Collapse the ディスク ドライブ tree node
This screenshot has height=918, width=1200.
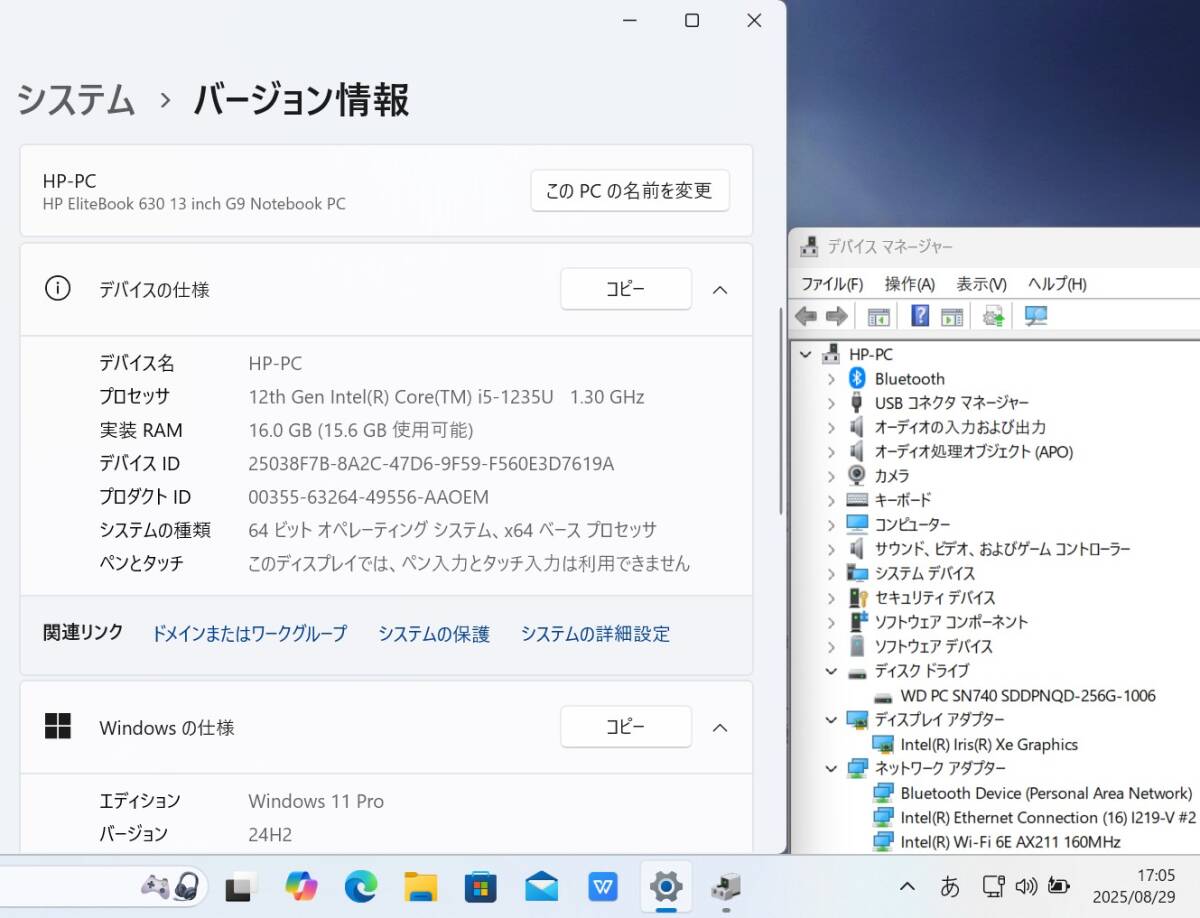click(831, 671)
